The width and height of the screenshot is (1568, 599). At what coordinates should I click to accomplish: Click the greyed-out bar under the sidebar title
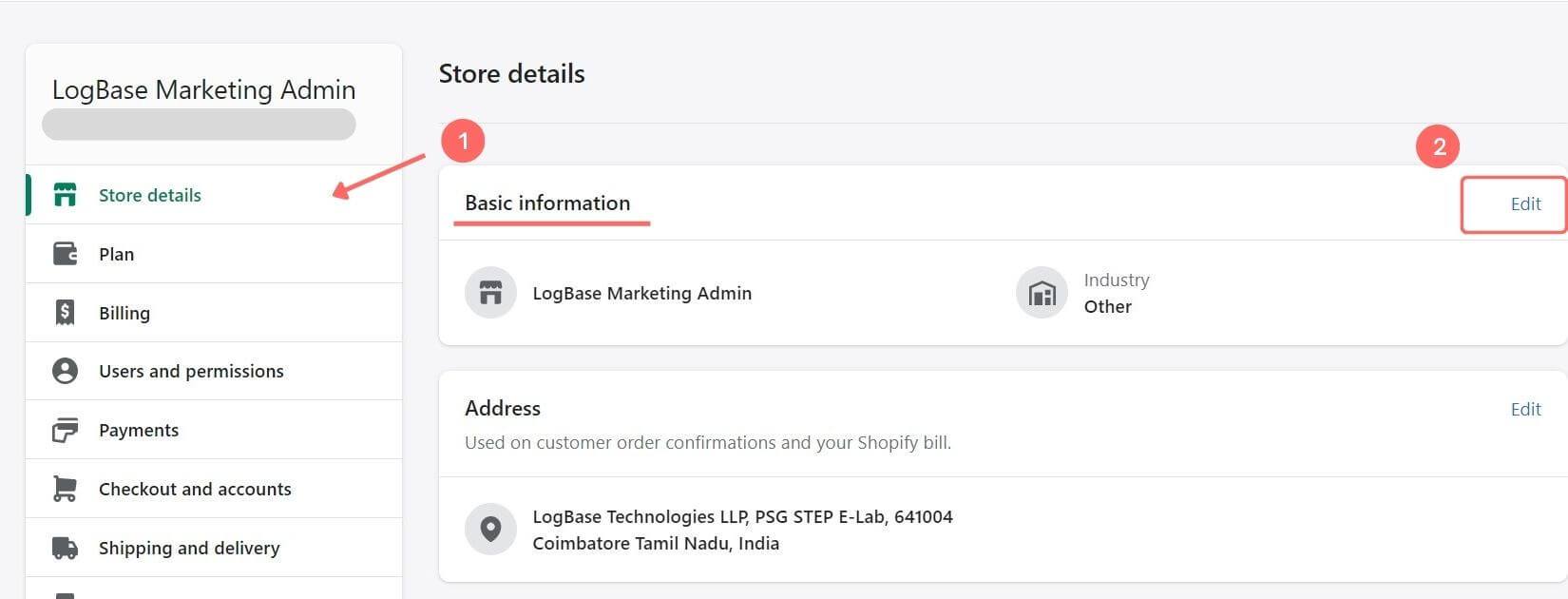199,125
